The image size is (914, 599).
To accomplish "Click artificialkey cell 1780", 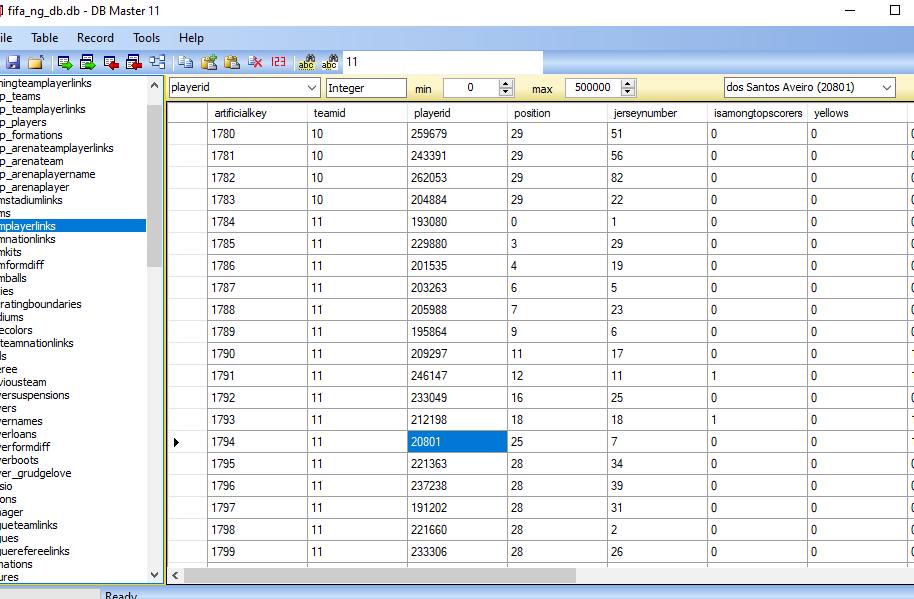I will 257,134.
